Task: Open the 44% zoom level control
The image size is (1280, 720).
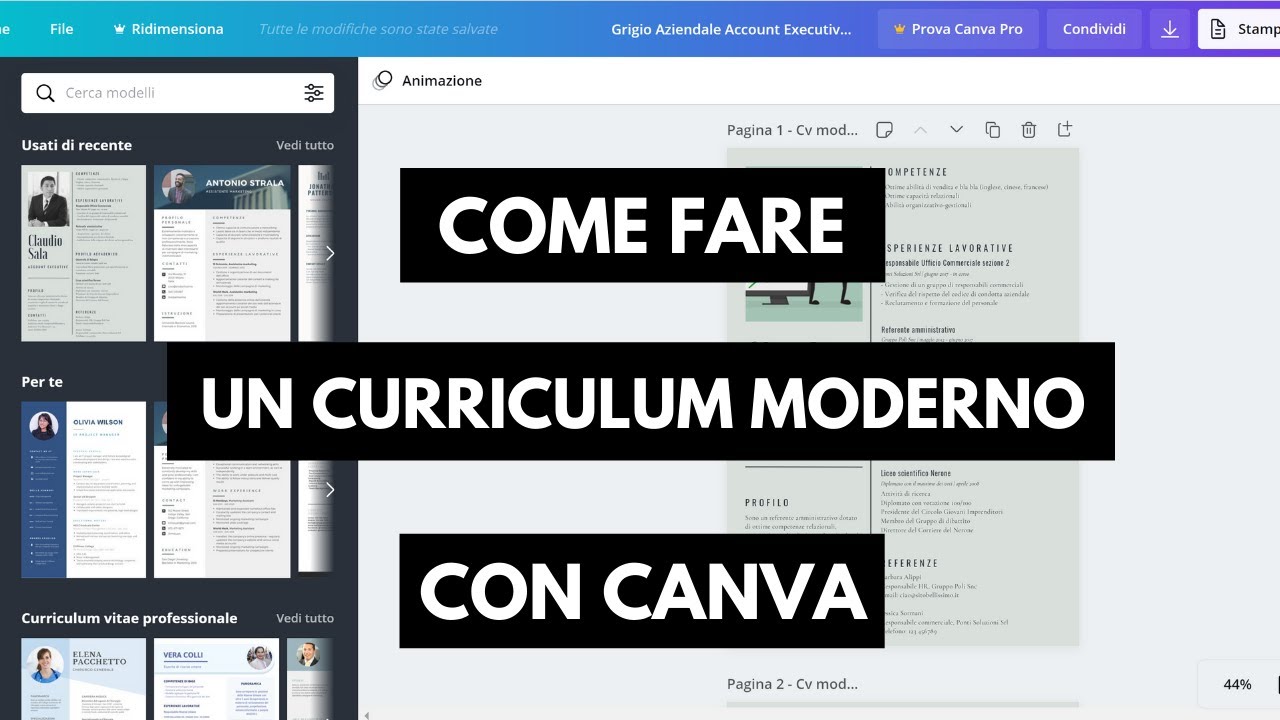Action: coord(1237,684)
